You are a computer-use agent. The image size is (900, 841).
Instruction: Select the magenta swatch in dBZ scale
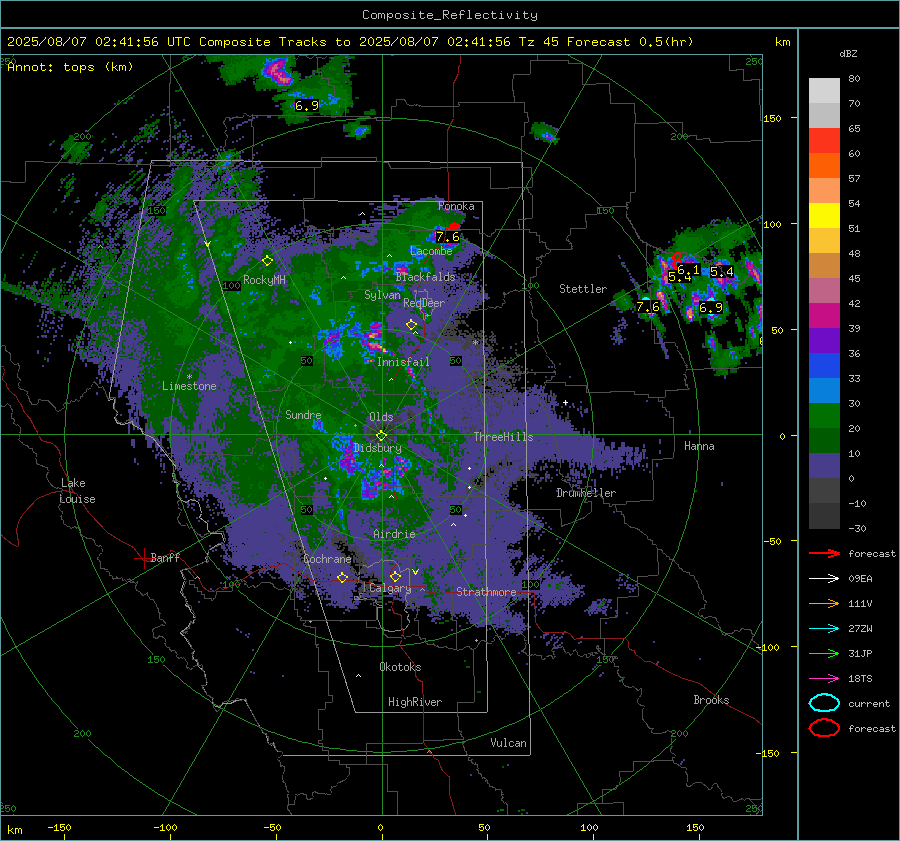click(x=824, y=315)
